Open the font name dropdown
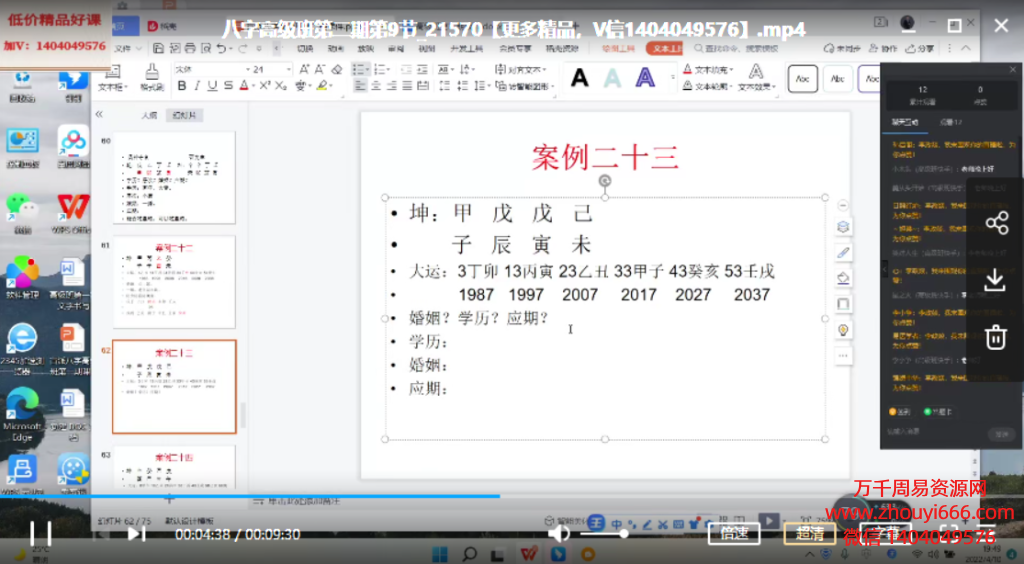 point(248,69)
